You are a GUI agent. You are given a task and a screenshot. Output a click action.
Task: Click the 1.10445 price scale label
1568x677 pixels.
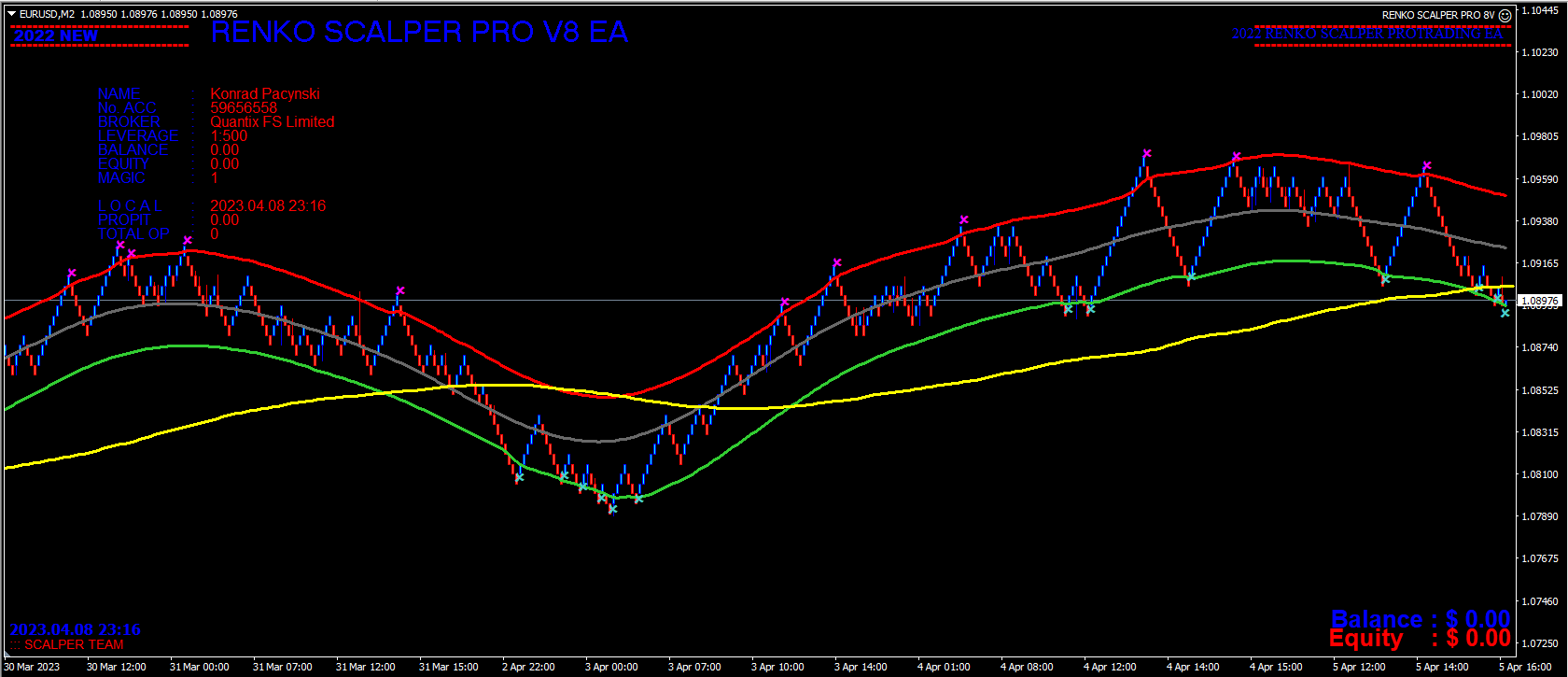pyautogui.click(x=1540, y=10)
